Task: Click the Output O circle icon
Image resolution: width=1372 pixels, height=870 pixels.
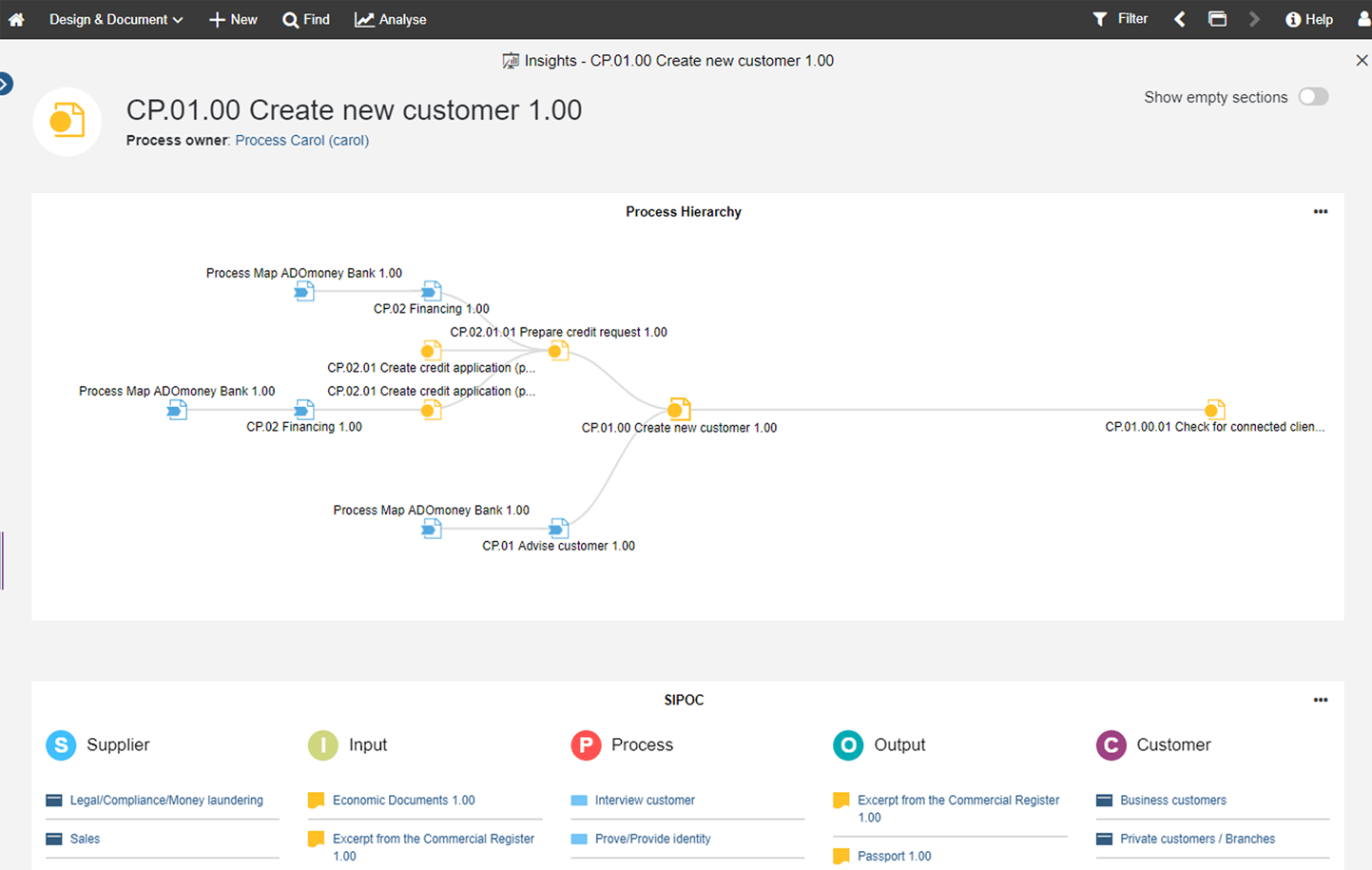Action: point(848,744)
